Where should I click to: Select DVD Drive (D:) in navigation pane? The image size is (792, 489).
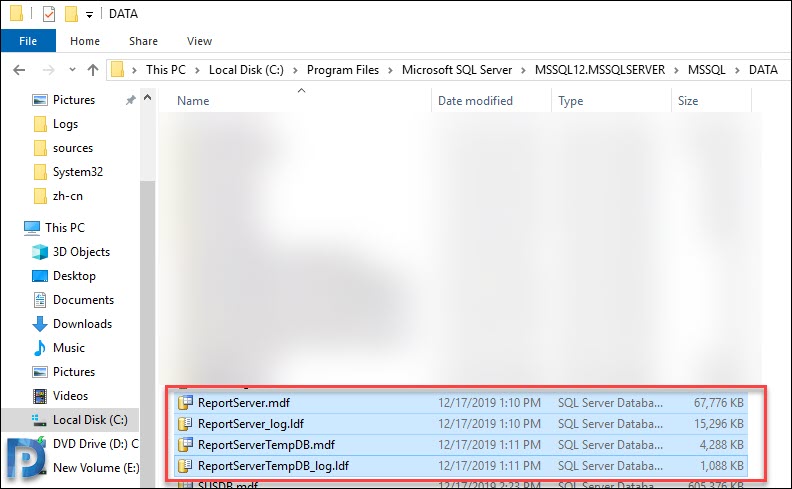tap(95, 444)
